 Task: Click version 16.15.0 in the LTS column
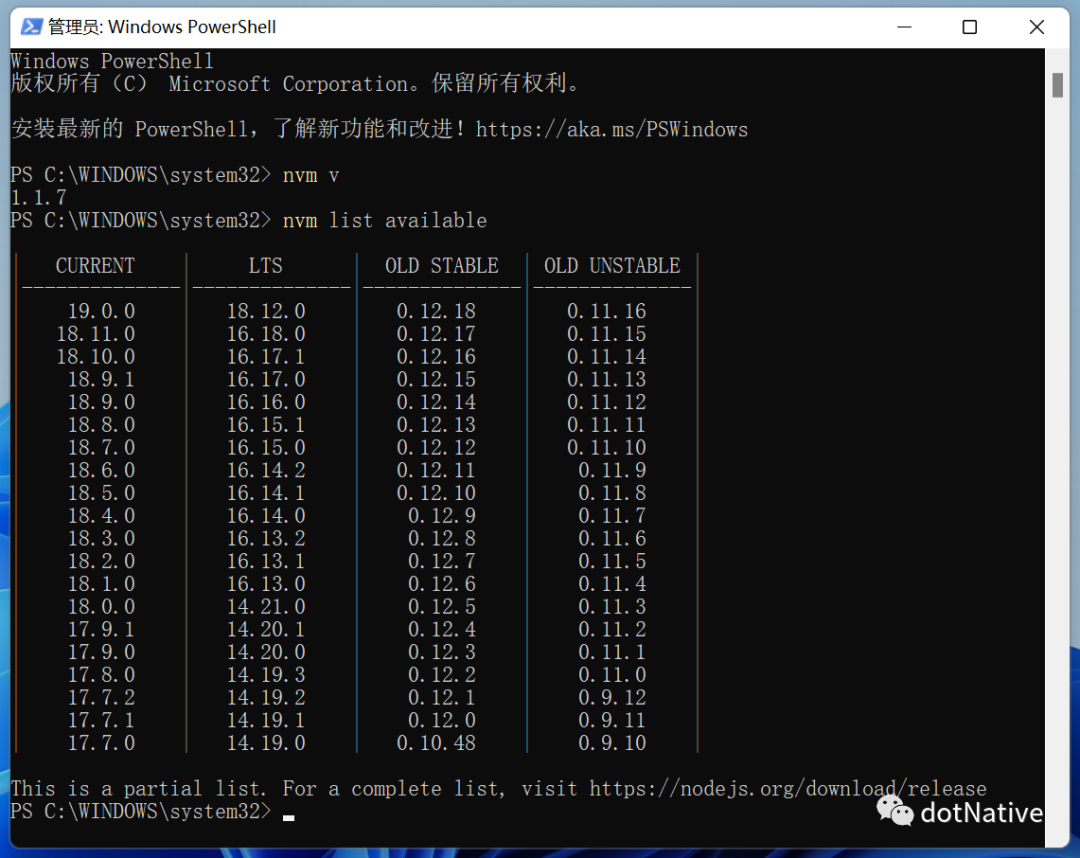tap(267, 448)
